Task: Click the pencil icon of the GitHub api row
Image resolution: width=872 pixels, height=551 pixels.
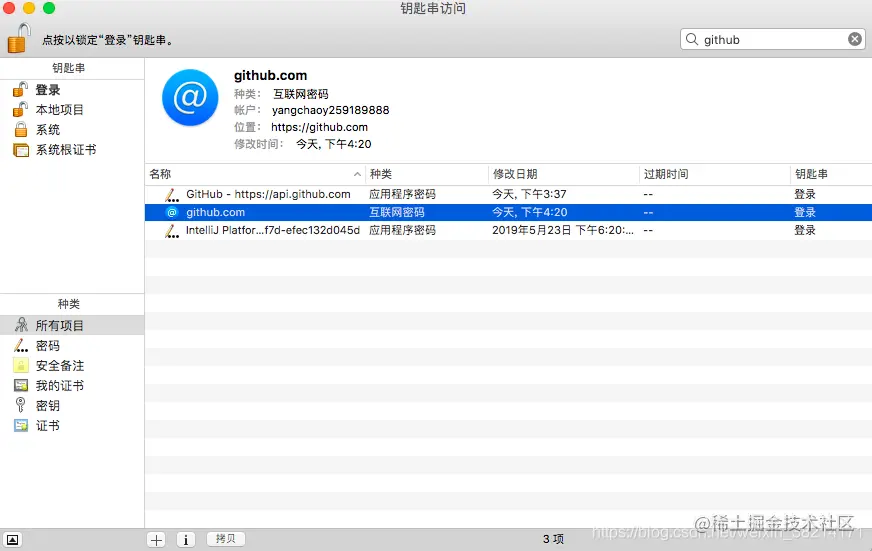Action: (172, 195)
